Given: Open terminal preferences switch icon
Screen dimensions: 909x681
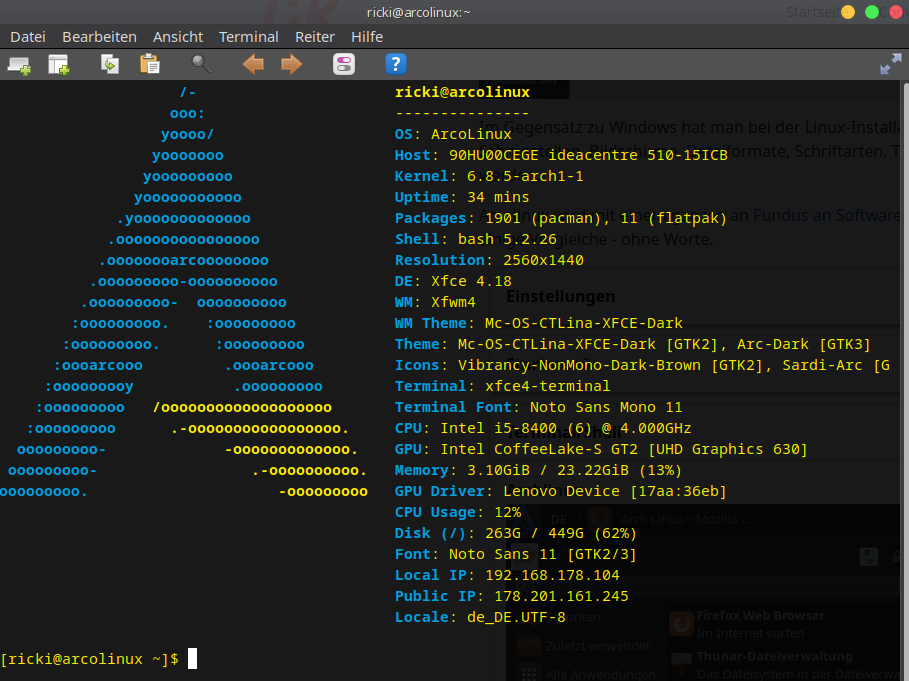Looking at the screenshot, I should click(x=344, y=65).
